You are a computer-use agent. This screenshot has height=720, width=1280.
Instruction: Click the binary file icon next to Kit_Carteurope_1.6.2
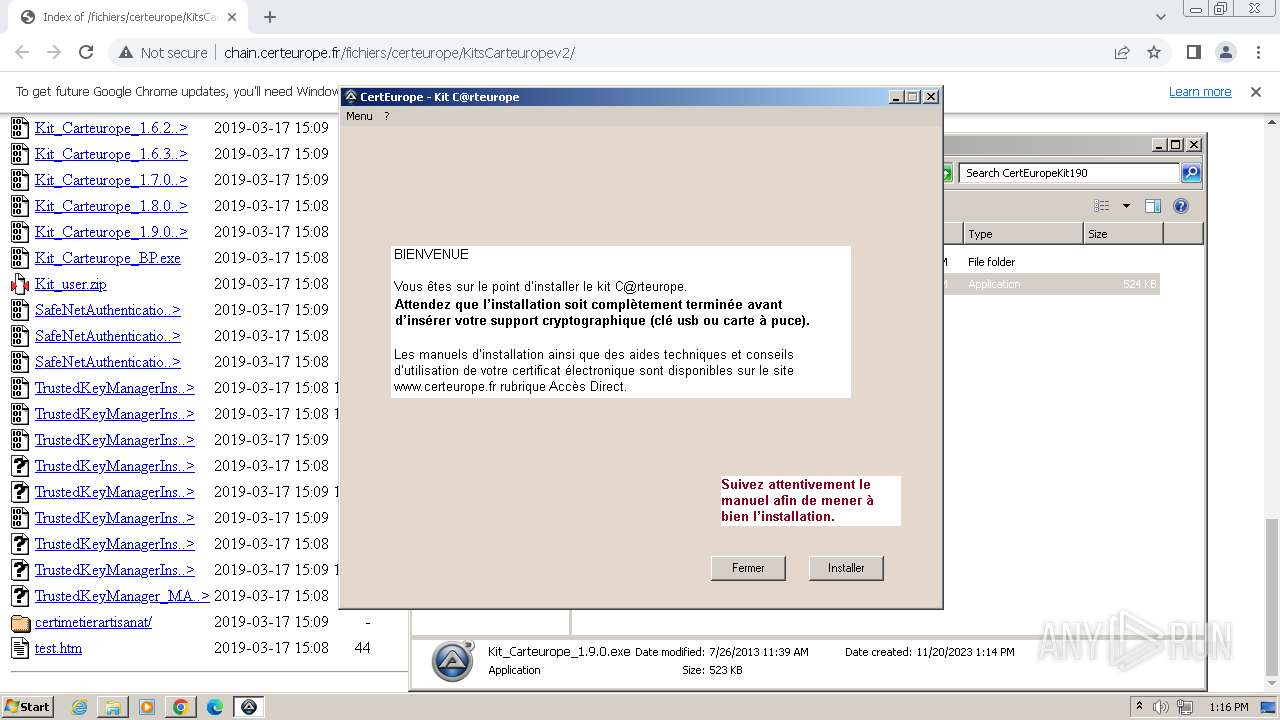20,128
